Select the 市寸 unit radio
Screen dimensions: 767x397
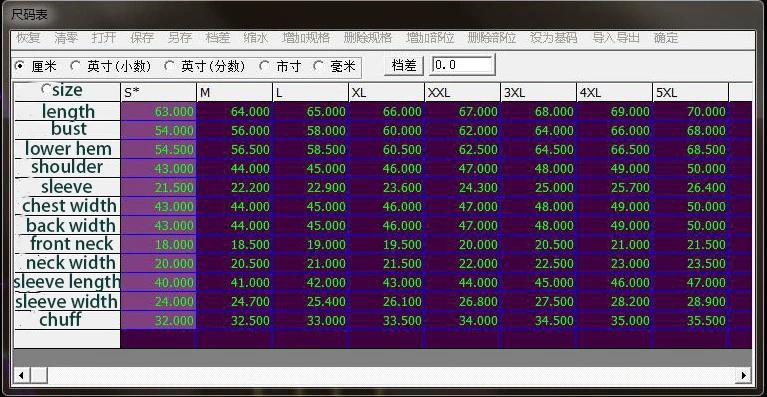point(280,66)
